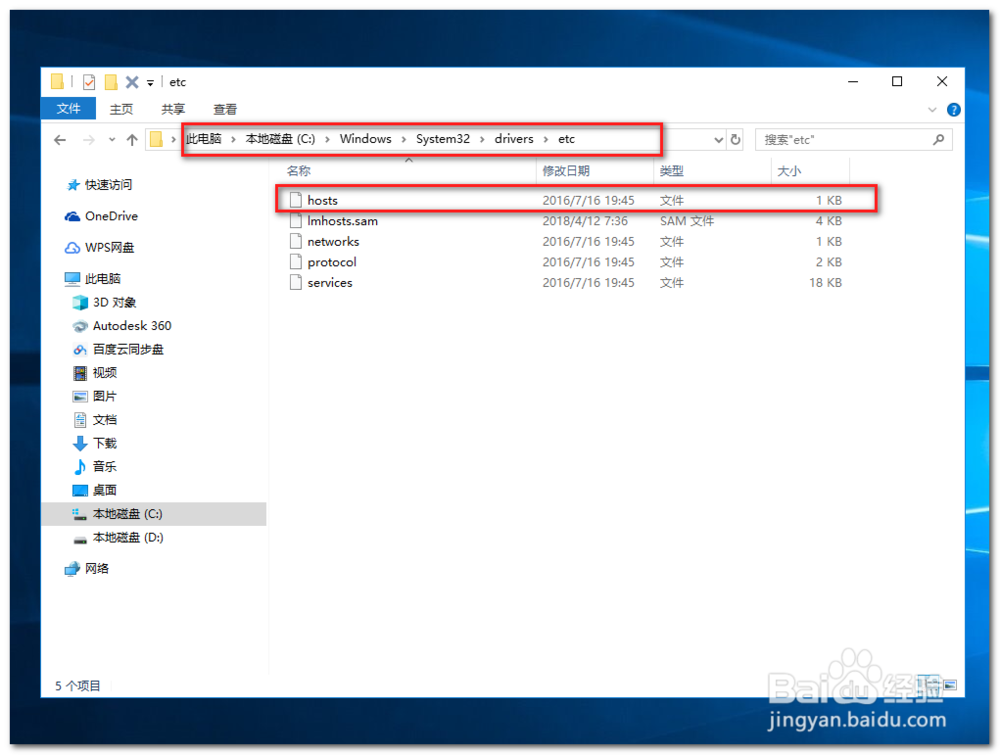The image size is (1000, 755).
Task: Click the 音乐 note icon
Action: 80,467
